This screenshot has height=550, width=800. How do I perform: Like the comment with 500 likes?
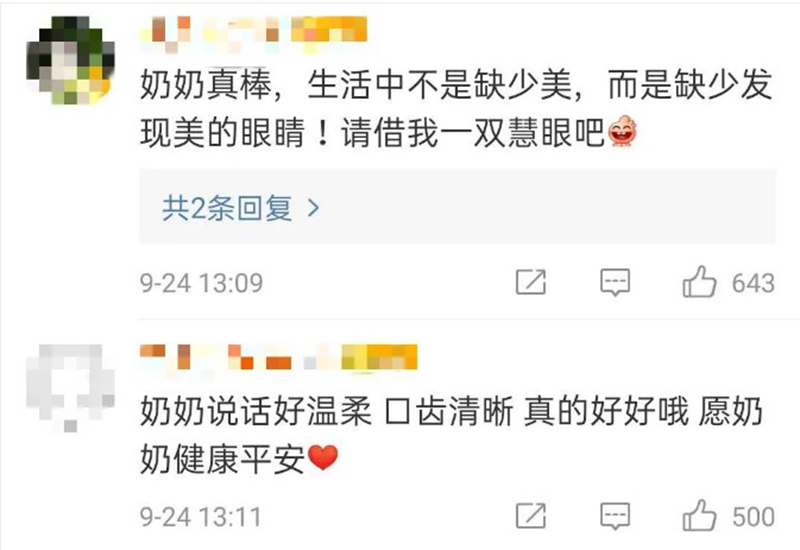click(x=699, y=515)
